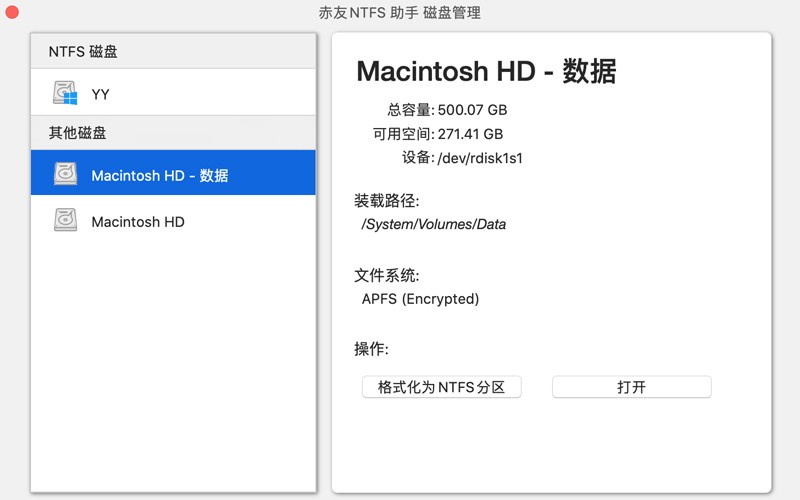Select Macintosh HD - 数据 row text
The height and width of the screenshot is (500, 800).
(x=160, y=176)
